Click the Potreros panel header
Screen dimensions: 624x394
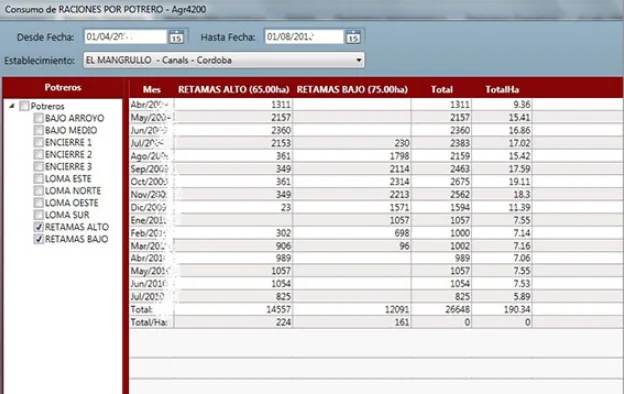coord(63,88)
